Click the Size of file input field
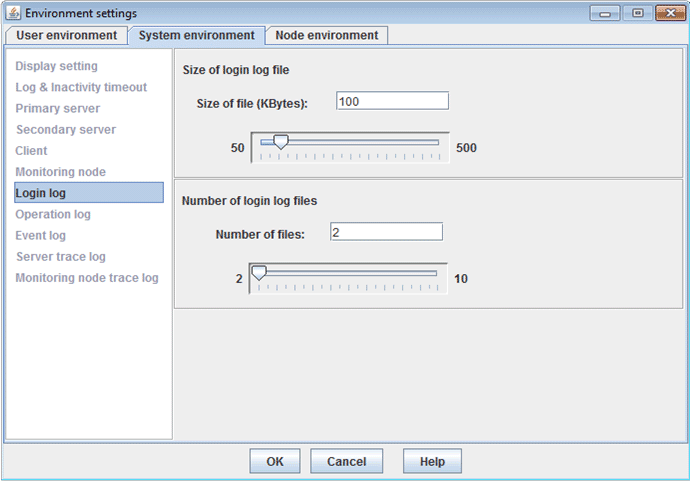690x481 pixels. pos(392,101)
